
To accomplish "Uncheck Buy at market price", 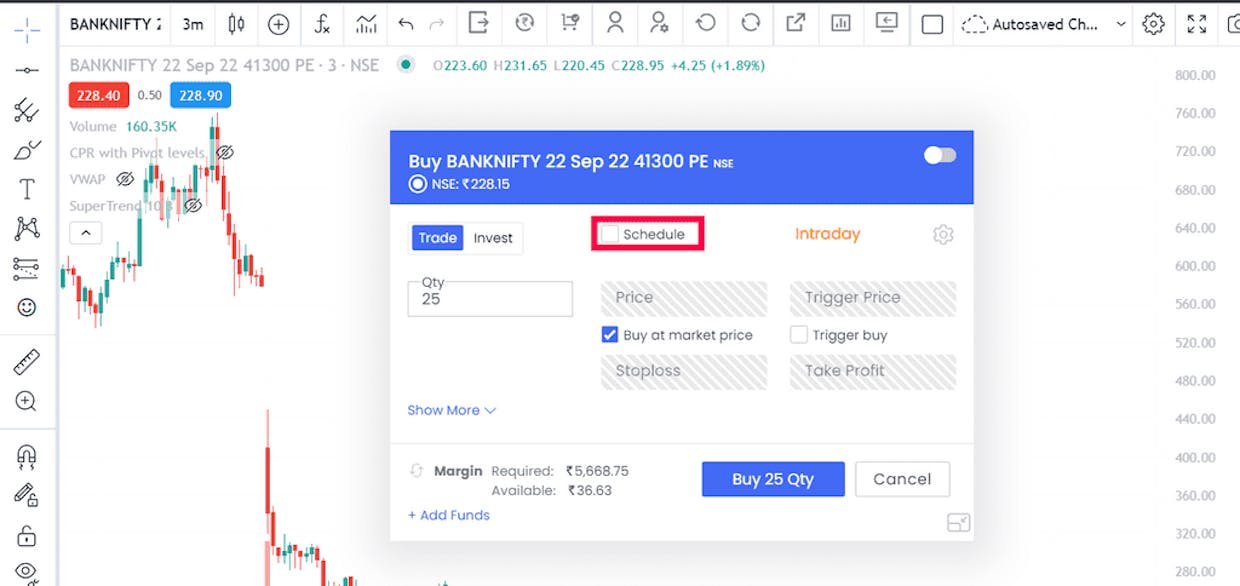I will click(610, 335).
